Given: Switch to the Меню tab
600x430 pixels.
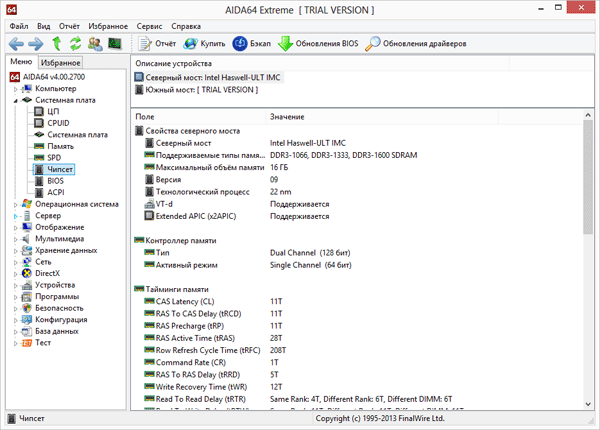Looking at the screenshot, I should click(21, 62).
